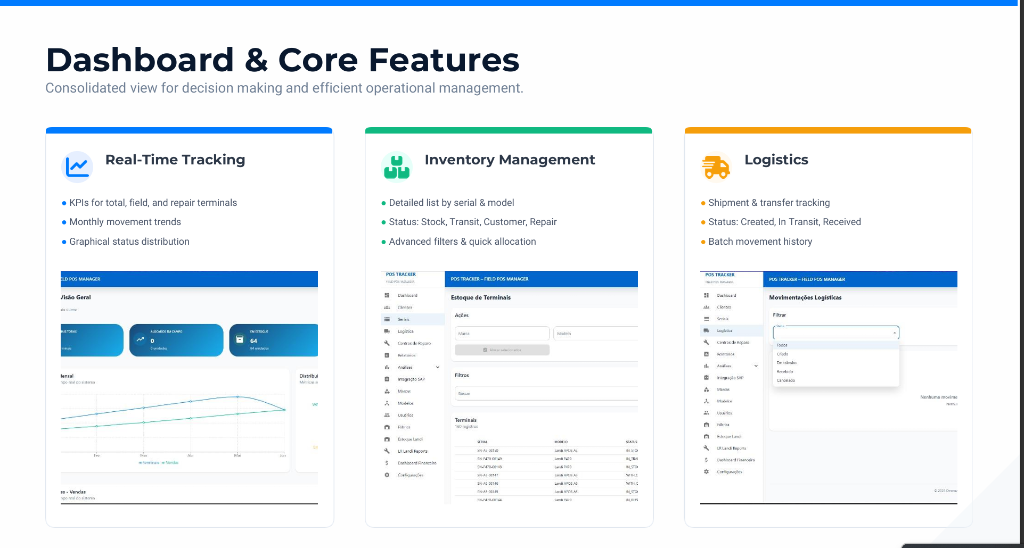Click the Status dropdown arrow in Logistics screenshot

tap(894, 333)
